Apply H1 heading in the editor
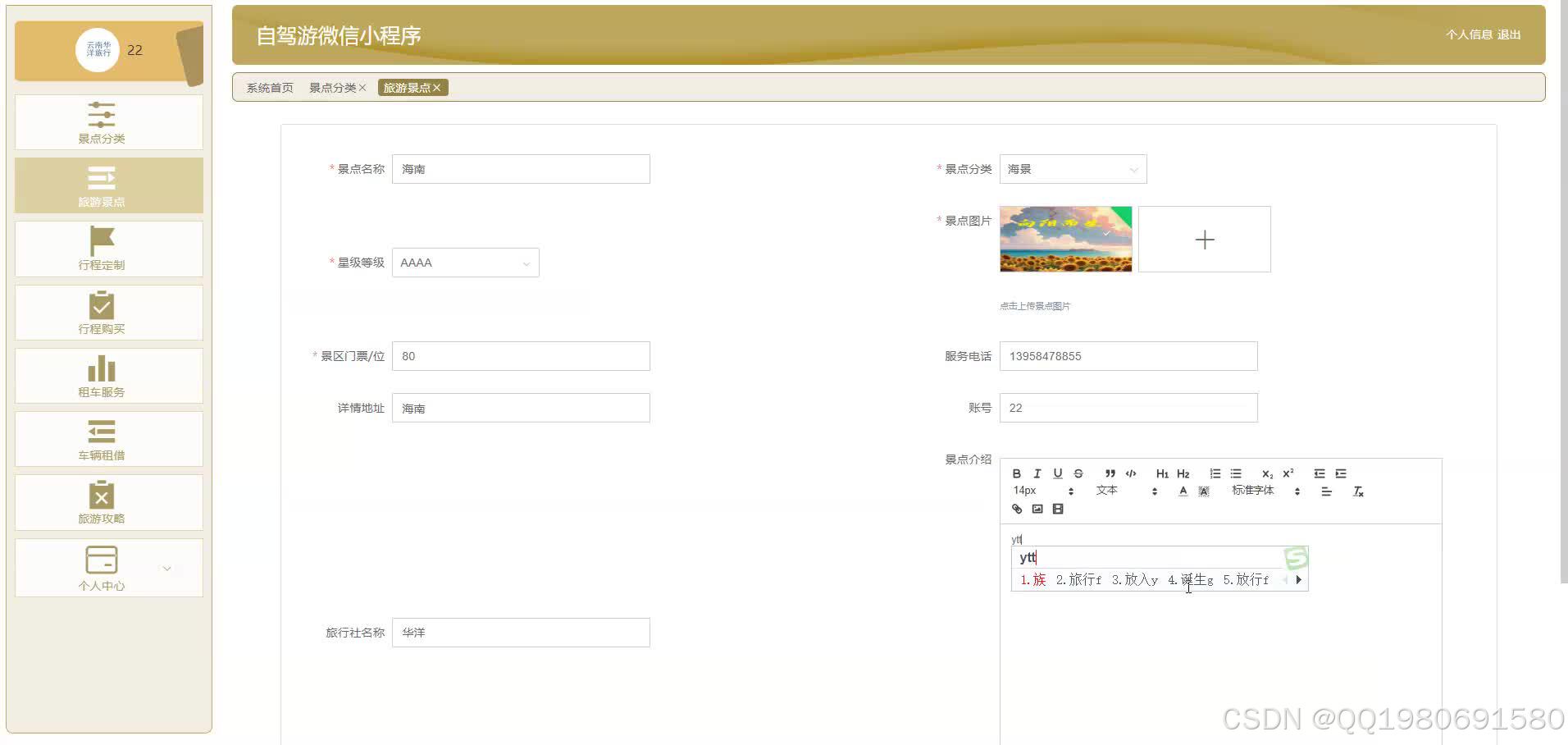 tap(1163, 473)
